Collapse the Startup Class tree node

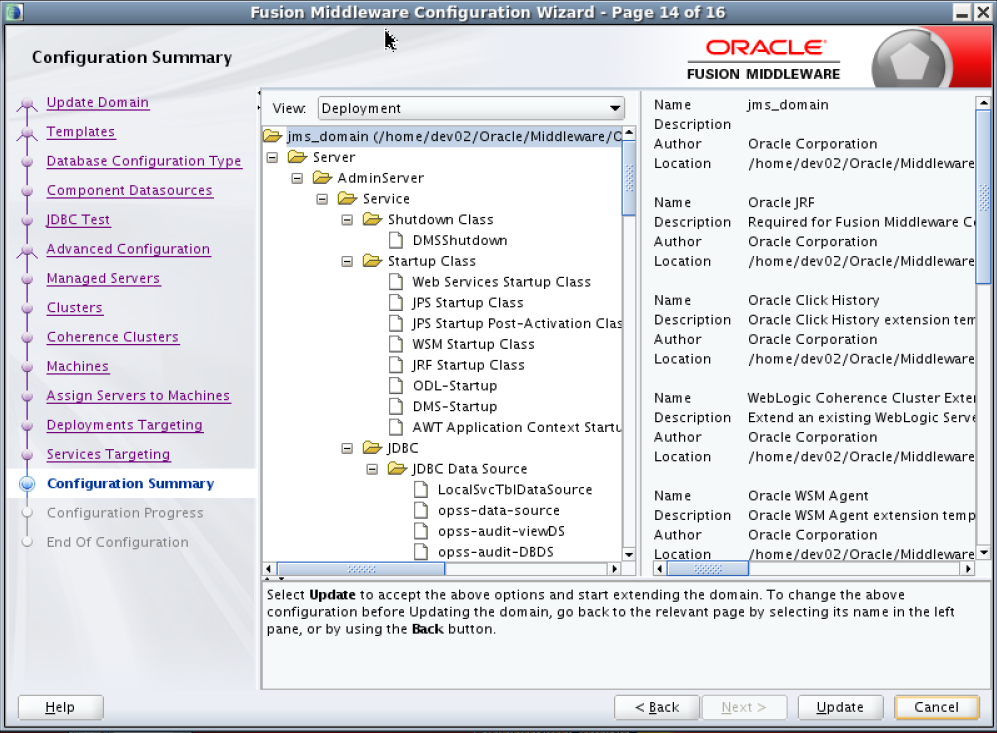pyautogui.click(x=347, y=261)
